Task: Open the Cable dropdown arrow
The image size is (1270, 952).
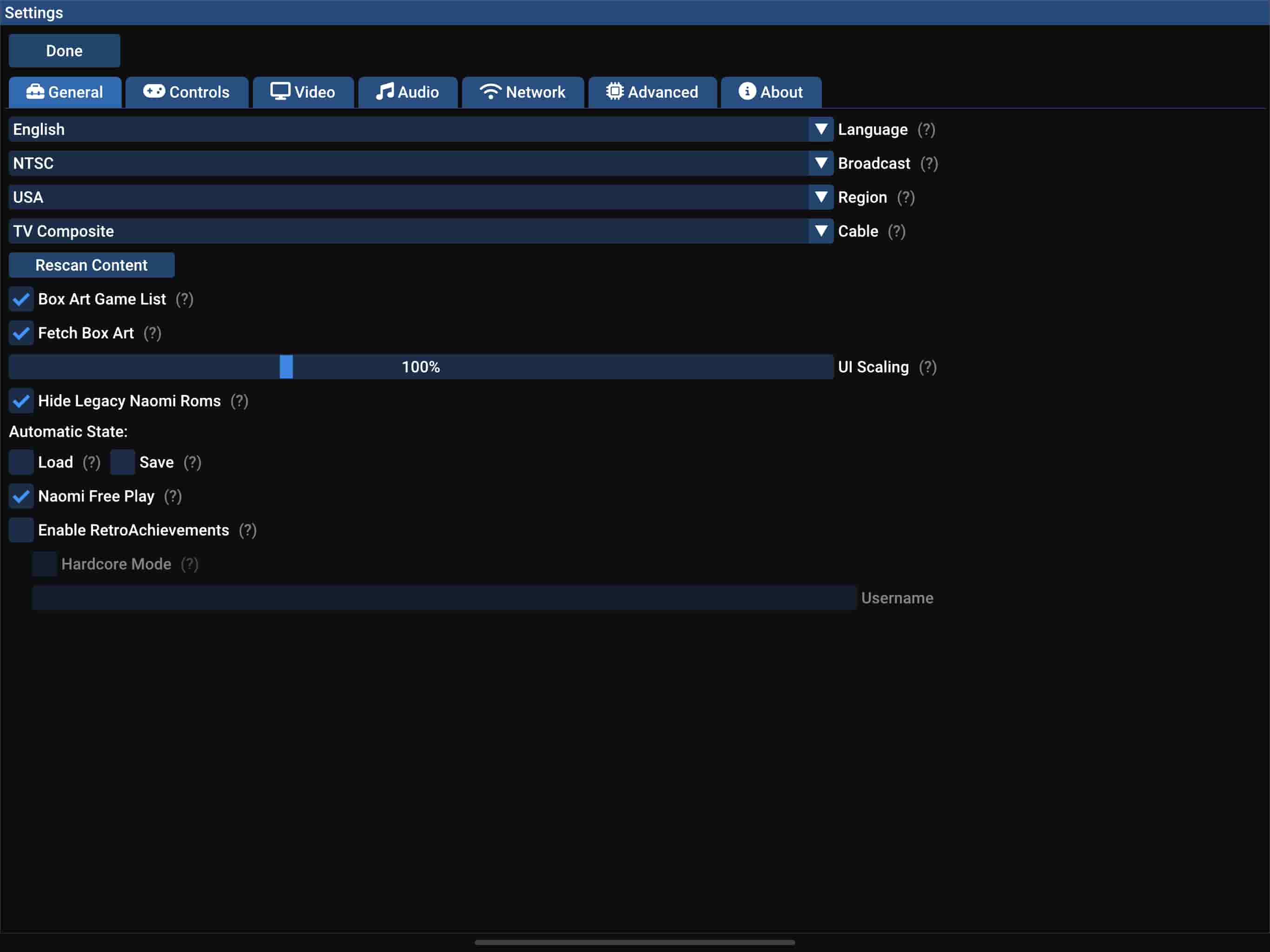Action: click(x=821, y=231)
